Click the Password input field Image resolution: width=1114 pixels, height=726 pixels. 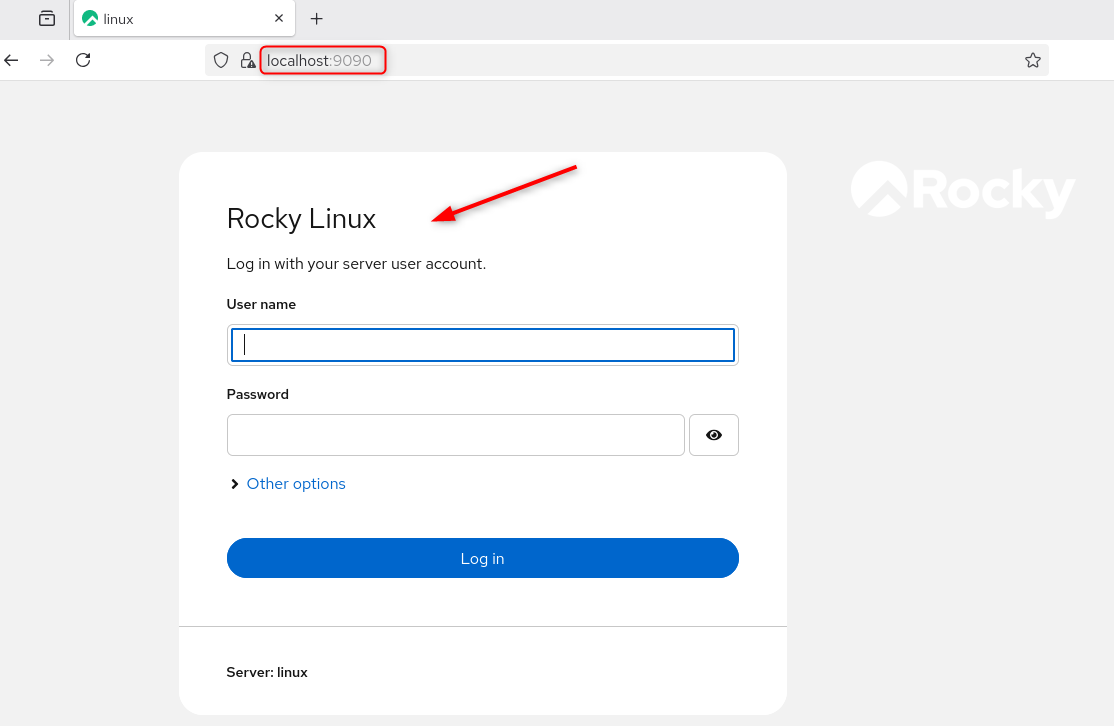point(455,435)
